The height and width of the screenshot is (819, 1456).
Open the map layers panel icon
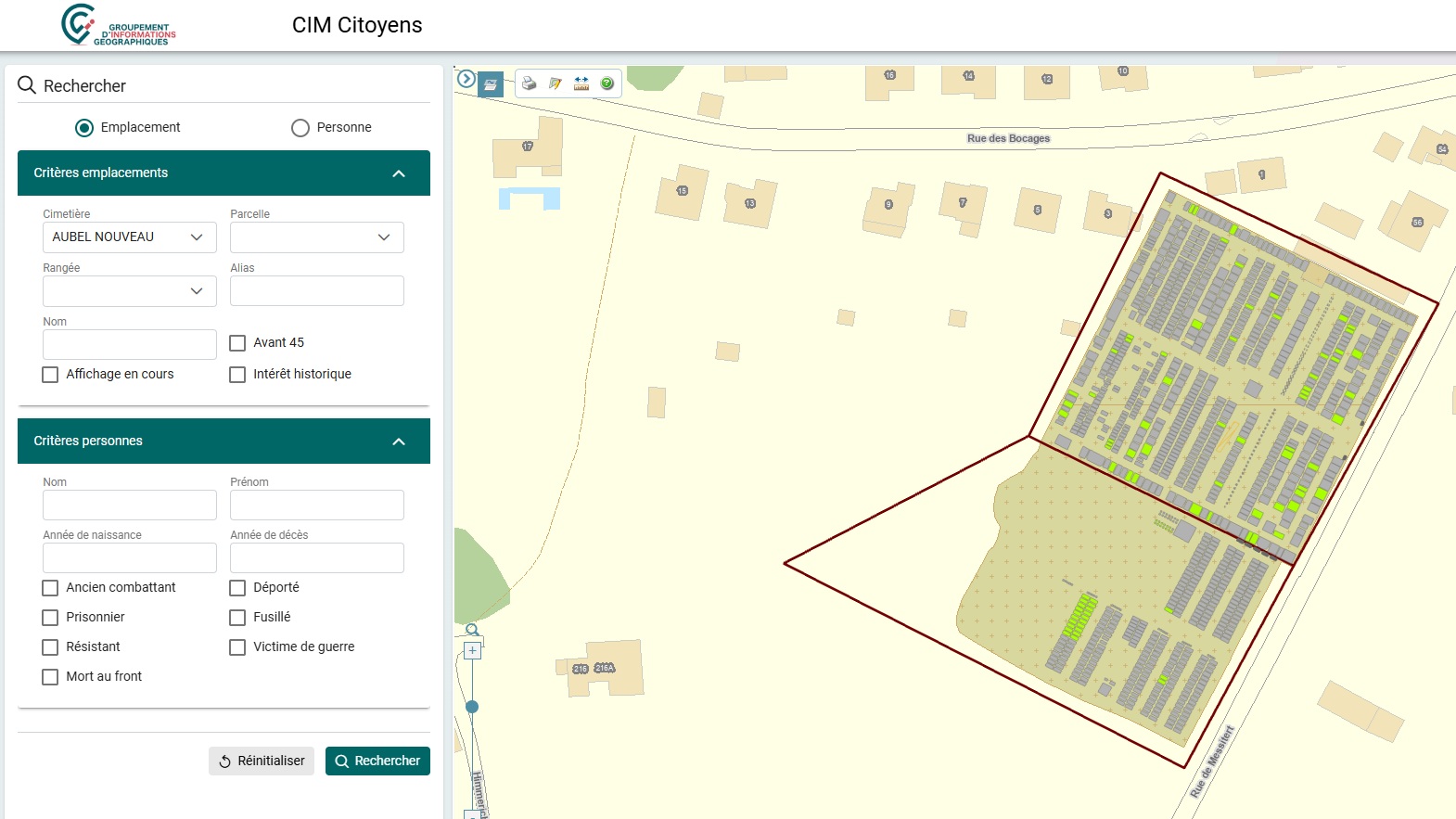pos(491,84)
